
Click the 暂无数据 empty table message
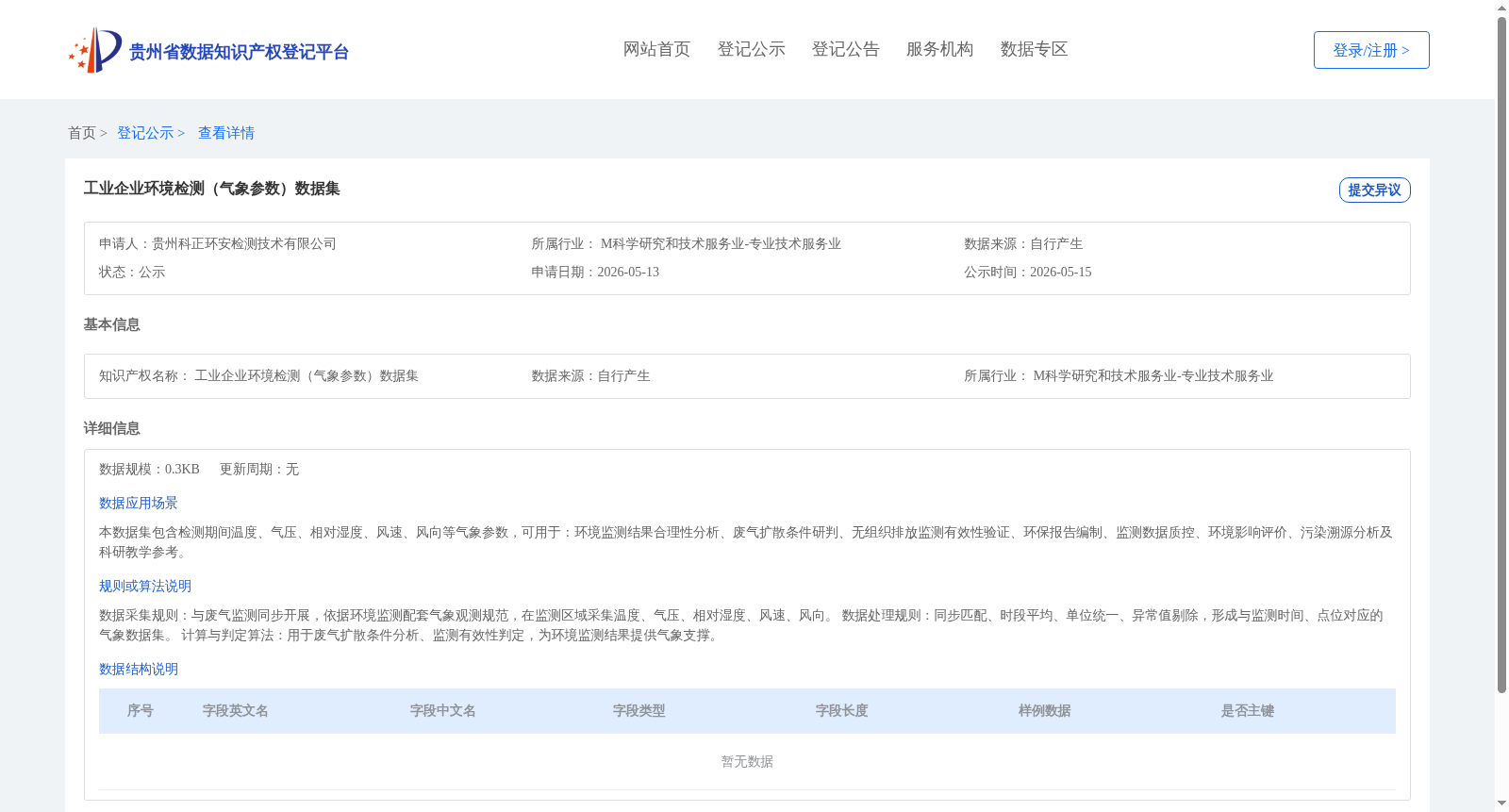[747, 762]
